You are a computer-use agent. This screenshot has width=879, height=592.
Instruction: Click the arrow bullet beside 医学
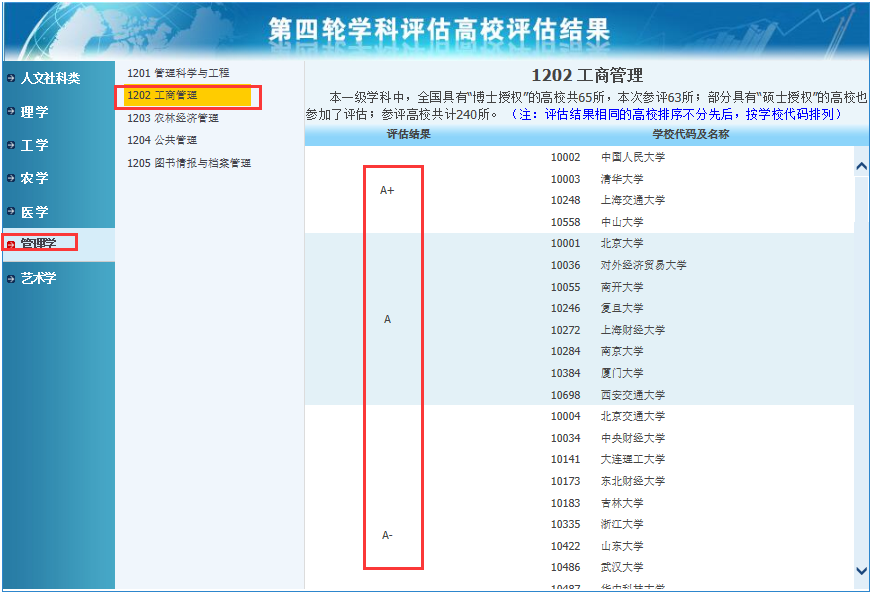point(11,211)
